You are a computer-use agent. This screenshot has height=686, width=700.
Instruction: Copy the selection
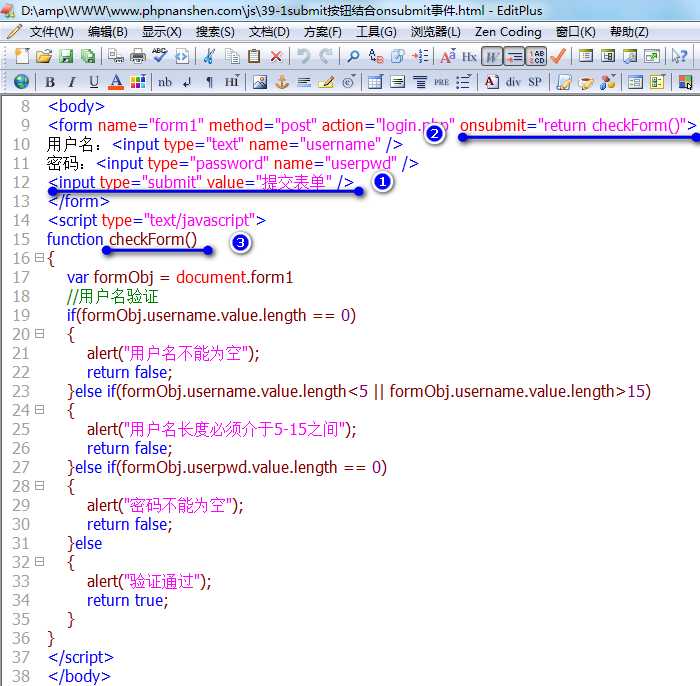pyautogui.click(x=232, y=56)
